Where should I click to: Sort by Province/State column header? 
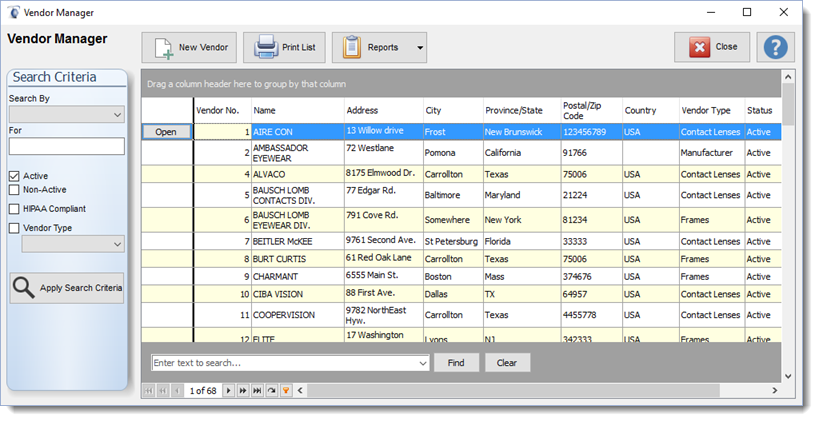point(522,111)
